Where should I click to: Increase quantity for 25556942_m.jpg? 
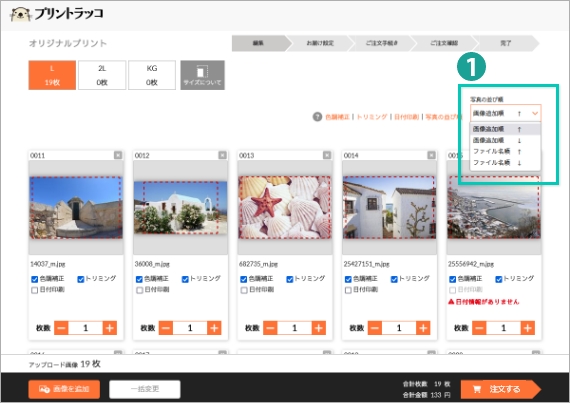[x=528, y=328]
